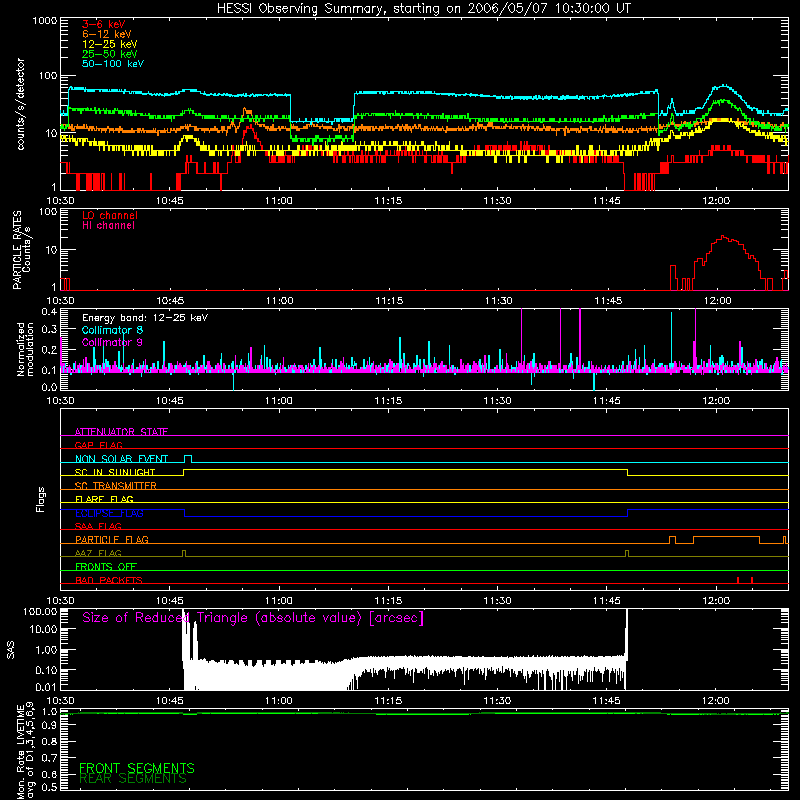This screenshot has width=800, height=800.
Task: Click the green '25-50 keV' legend entry
Action: pyautogui.click(x=110, y=54)
